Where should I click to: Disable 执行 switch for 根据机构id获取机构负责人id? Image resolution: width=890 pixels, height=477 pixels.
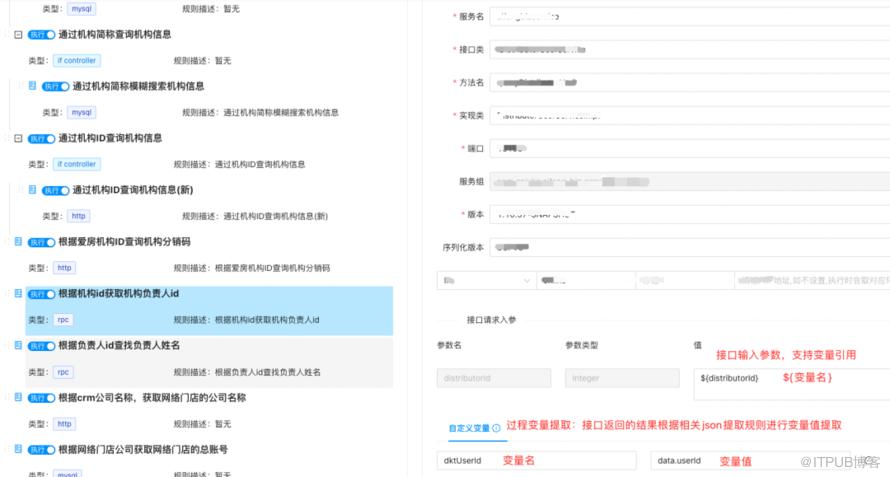42,294
